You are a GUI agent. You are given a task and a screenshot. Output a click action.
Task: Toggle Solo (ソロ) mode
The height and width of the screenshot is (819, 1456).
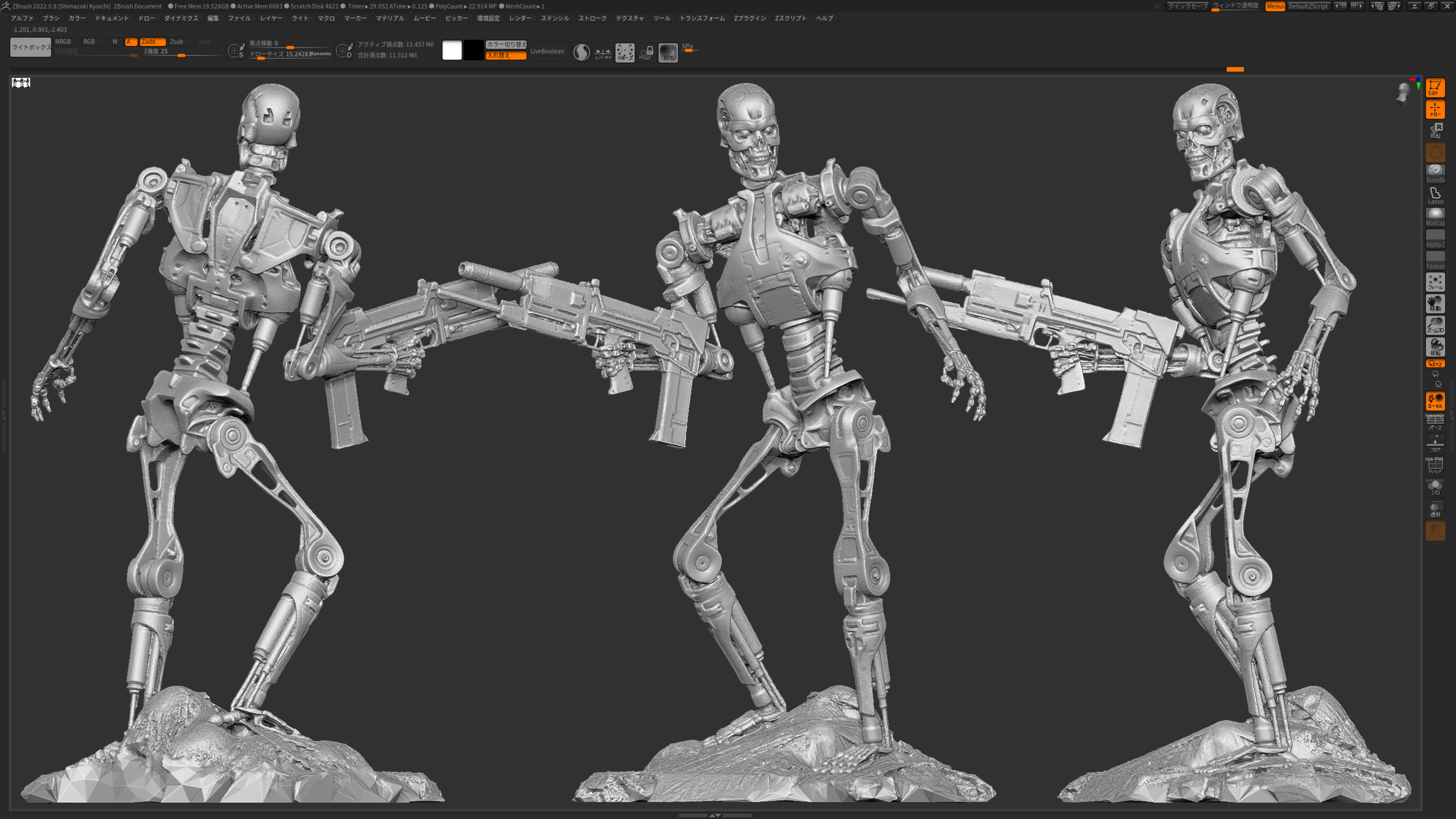pos(1434,487)
